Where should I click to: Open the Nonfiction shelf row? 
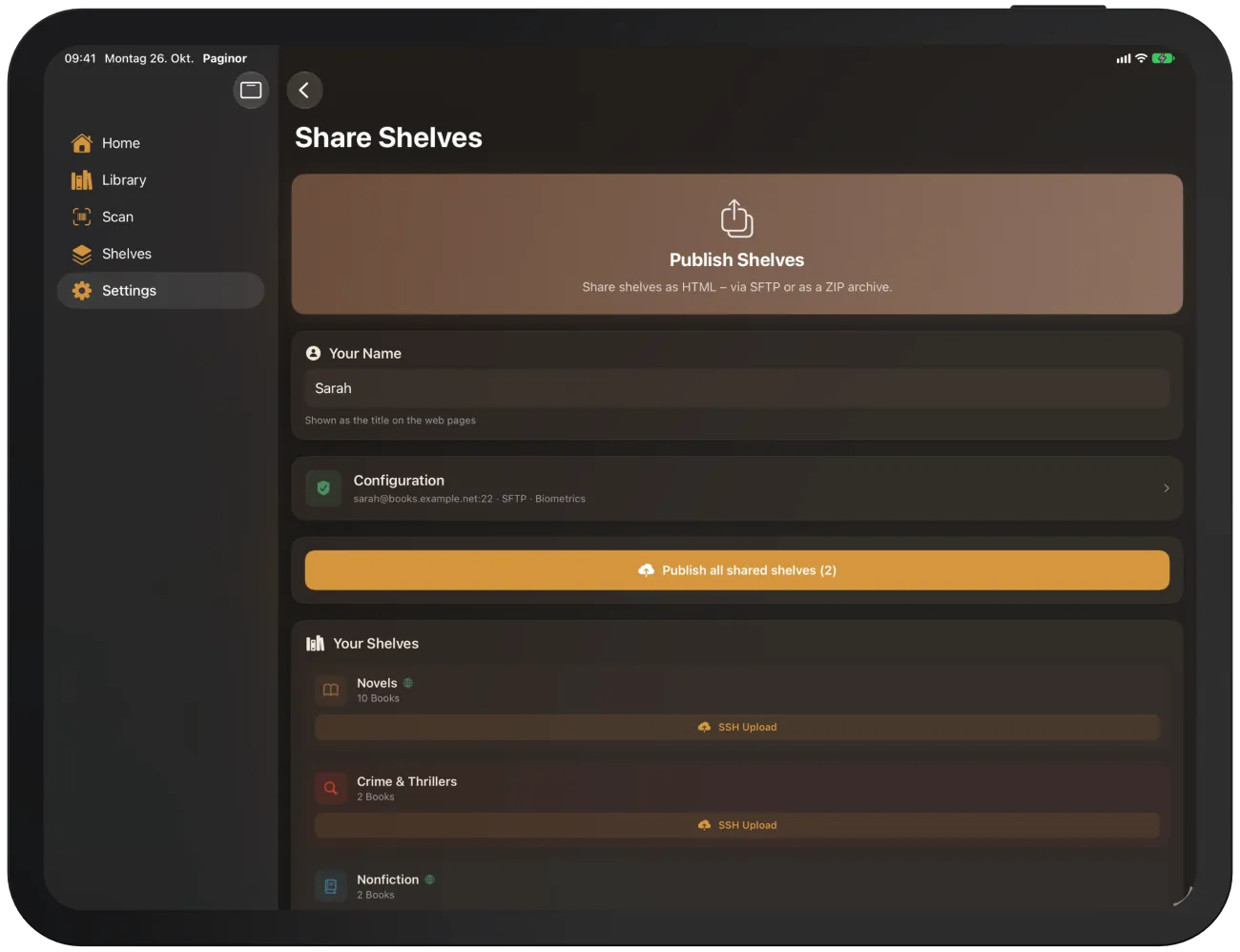pos(736,886)
